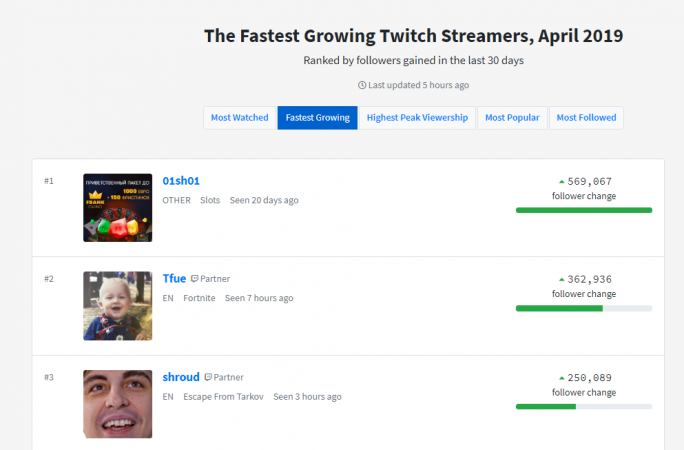
Task: Click the Partner label next to Tfue
Action: point(215,279)
